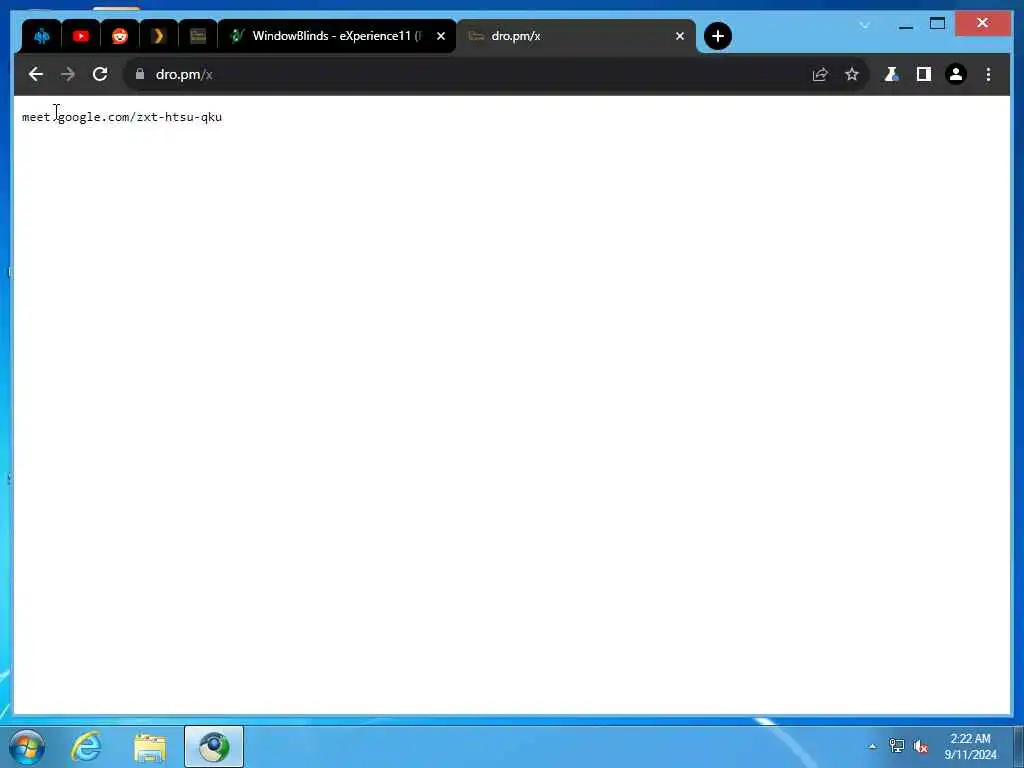Reload the dro.pm/x page

[x=100, y=74]
